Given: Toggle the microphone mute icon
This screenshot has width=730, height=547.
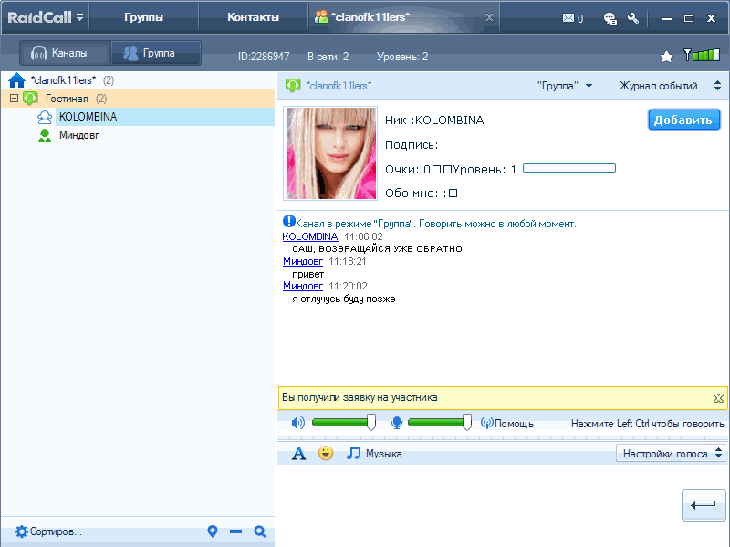Looking at the screenshot, I should tap(396, 423).
